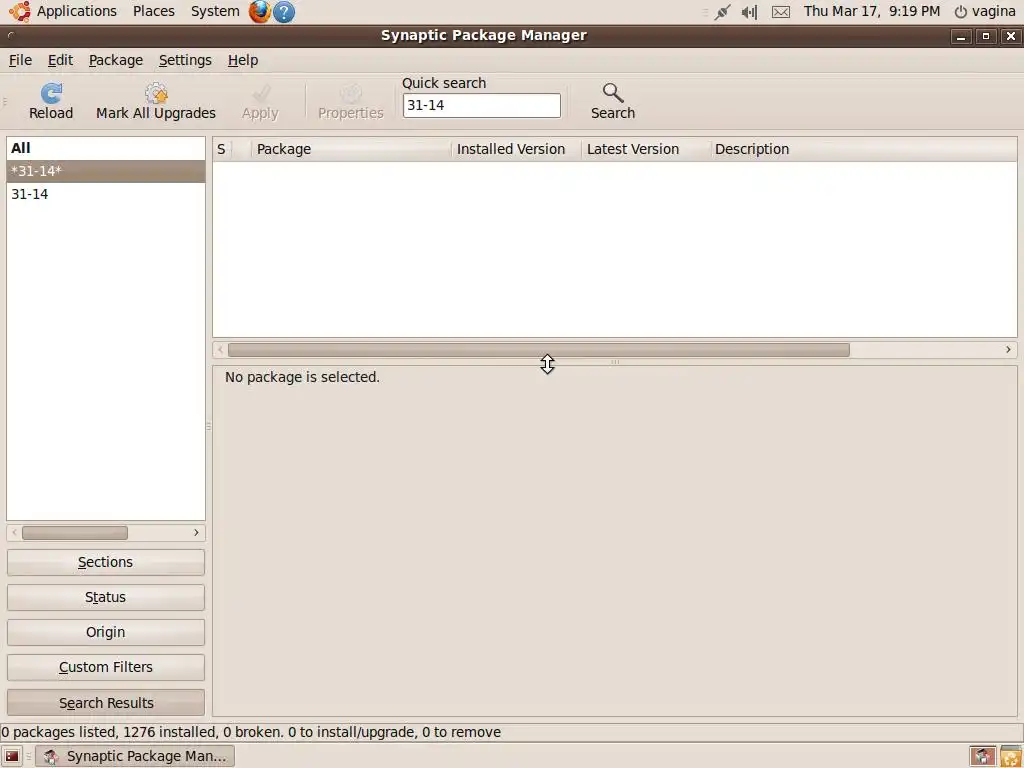1024x768 pixels.
Task: Click Mark All Upgrades toolbar icon
Action: click(156, 93)
